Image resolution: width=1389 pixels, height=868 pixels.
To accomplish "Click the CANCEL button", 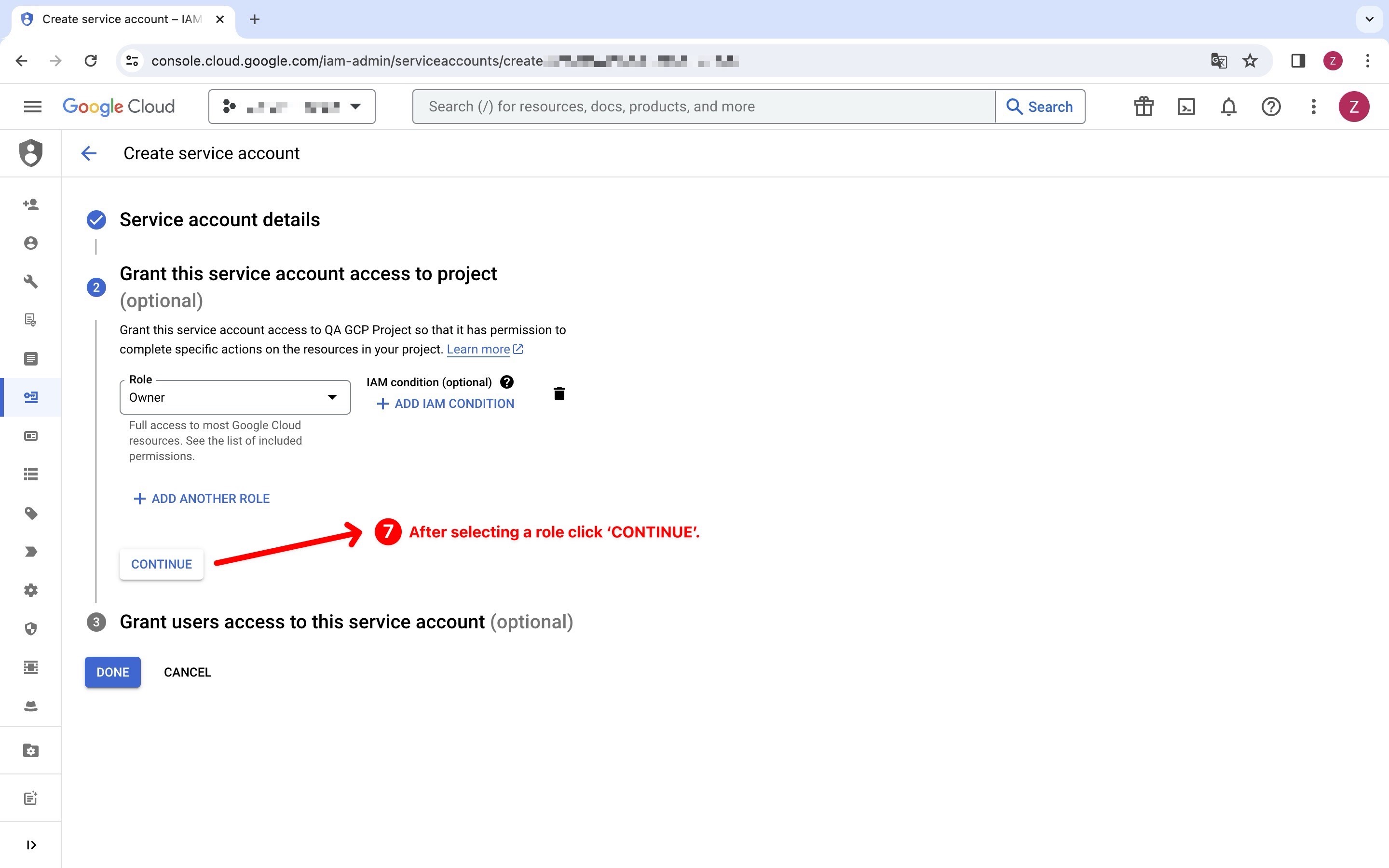I will click(188, 672).
